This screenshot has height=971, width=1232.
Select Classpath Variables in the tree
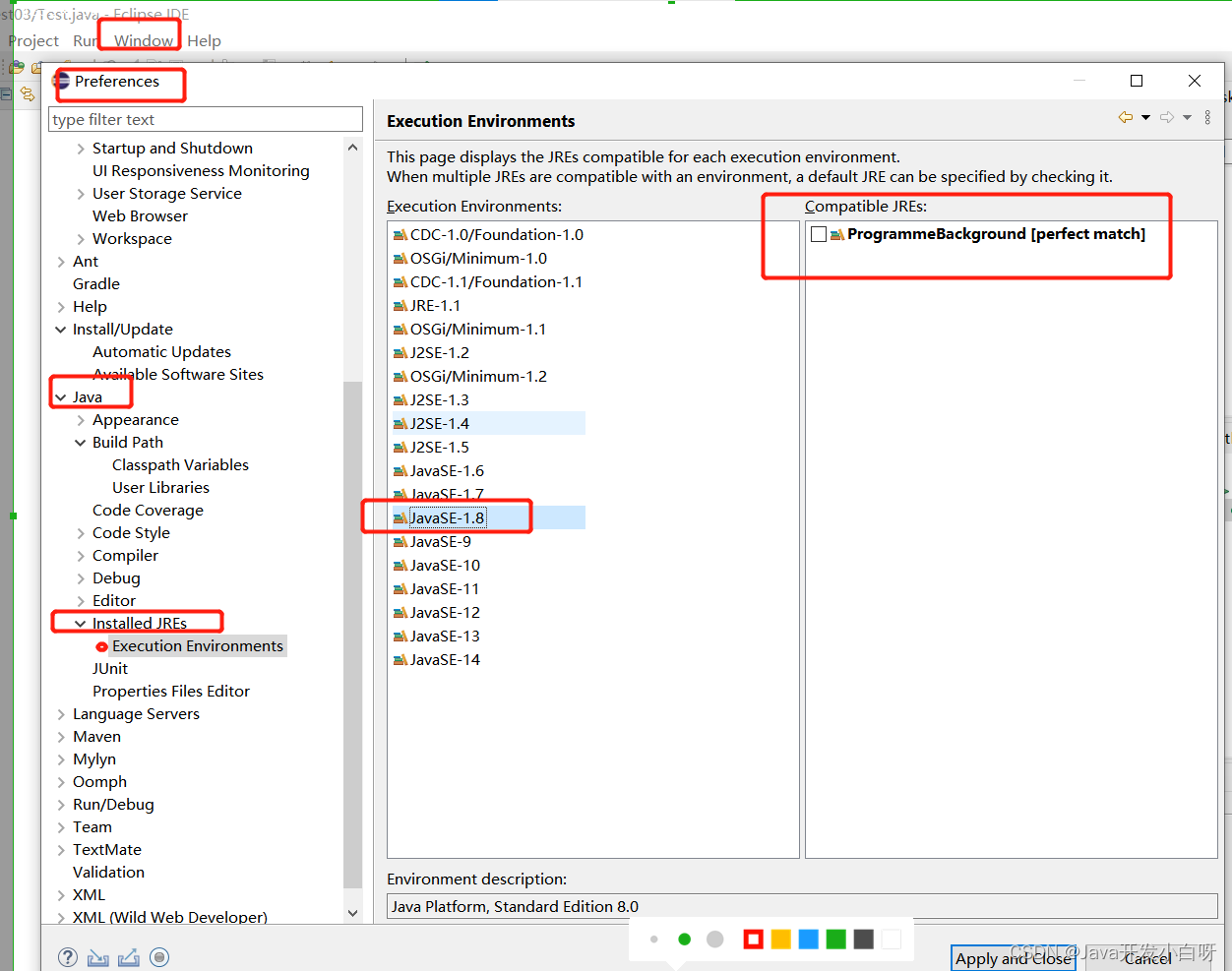[180, 465]
